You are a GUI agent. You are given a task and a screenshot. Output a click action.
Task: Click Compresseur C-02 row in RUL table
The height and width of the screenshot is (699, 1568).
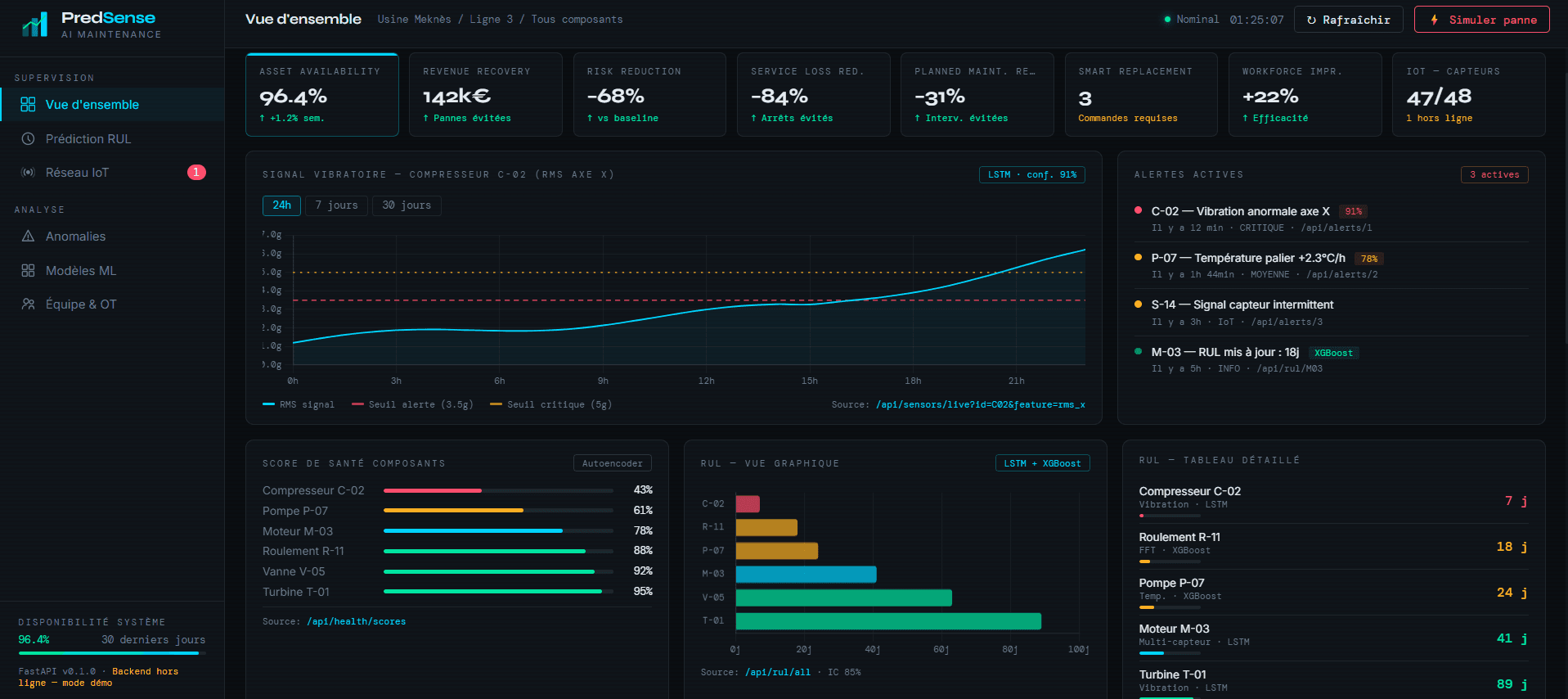pyautogui.click(x=1333, y=500)
